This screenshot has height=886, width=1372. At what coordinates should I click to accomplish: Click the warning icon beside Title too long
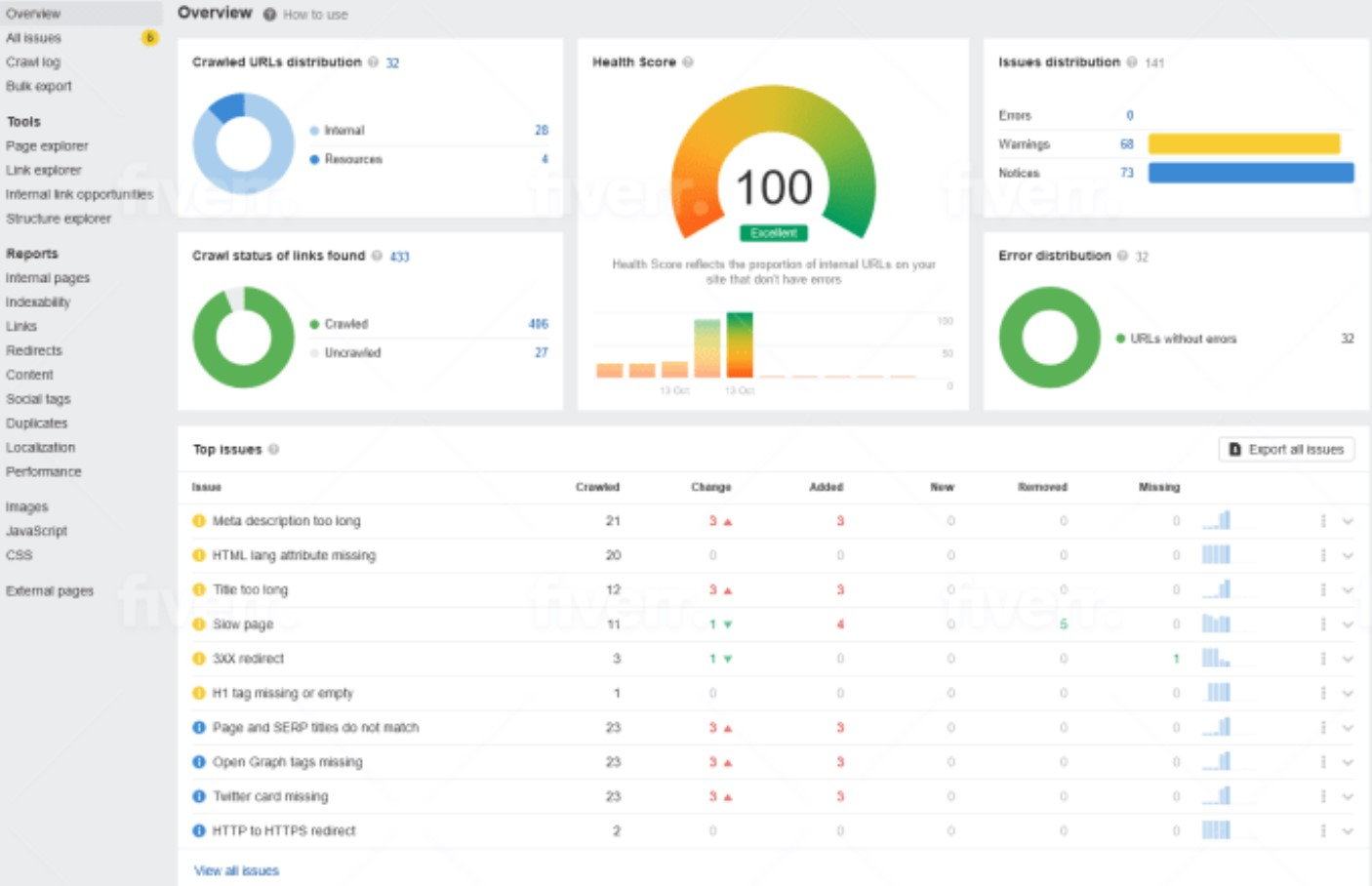199,589
